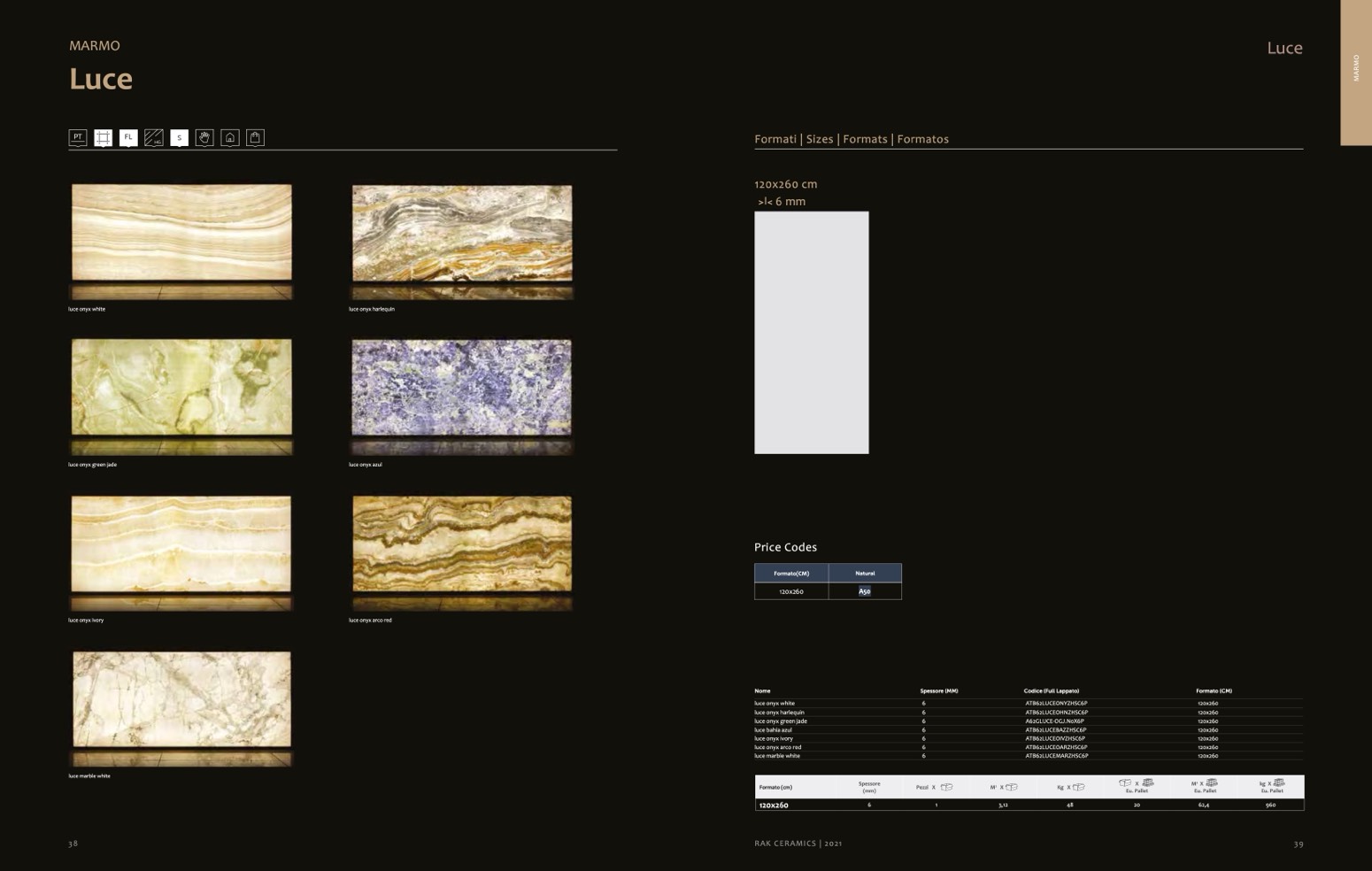Select the luce onyx white tile image
Viewport: 1372px width, 871px height.
click(181, 233)
